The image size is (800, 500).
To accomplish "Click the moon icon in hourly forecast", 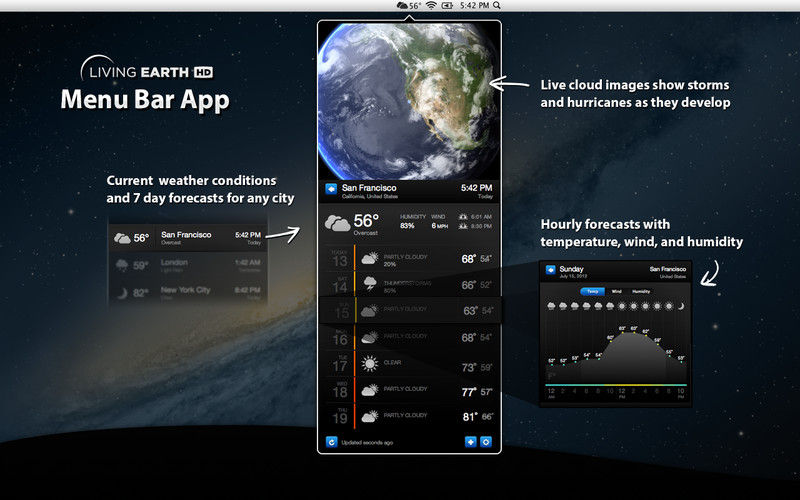I will click(x=681, y=306).
